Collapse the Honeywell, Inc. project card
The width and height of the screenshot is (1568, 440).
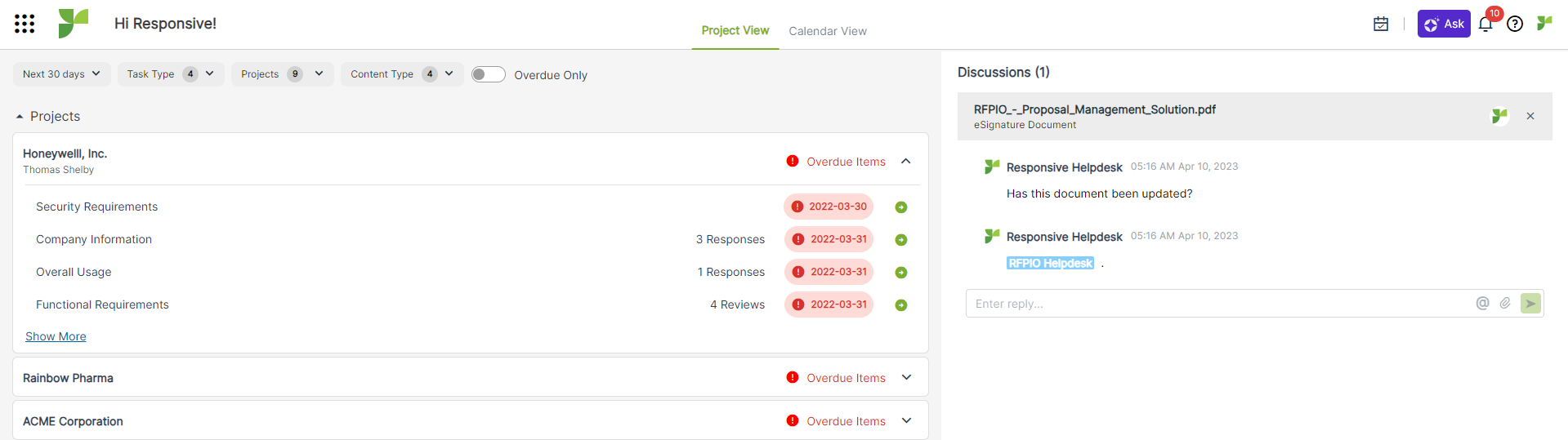(x=906, y=161)
